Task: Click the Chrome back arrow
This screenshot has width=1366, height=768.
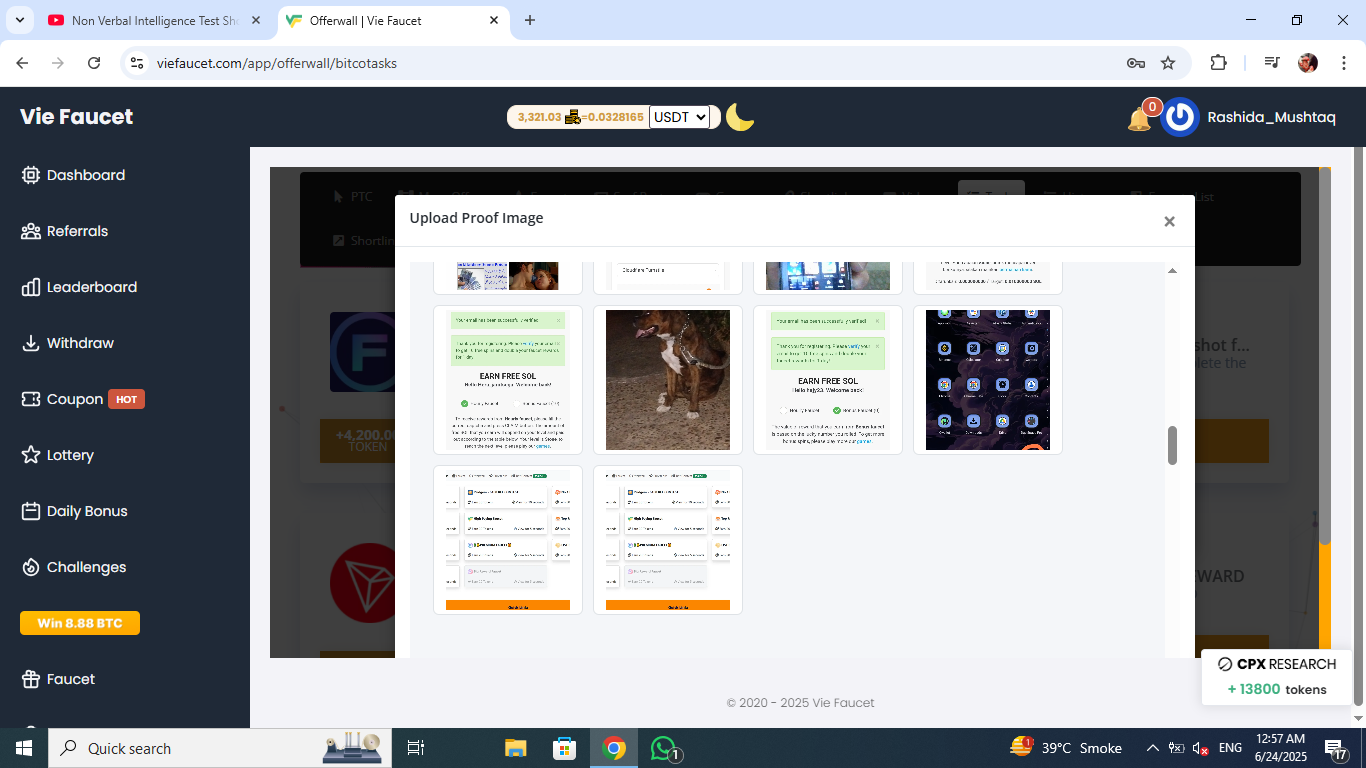Action: (23, 63)
